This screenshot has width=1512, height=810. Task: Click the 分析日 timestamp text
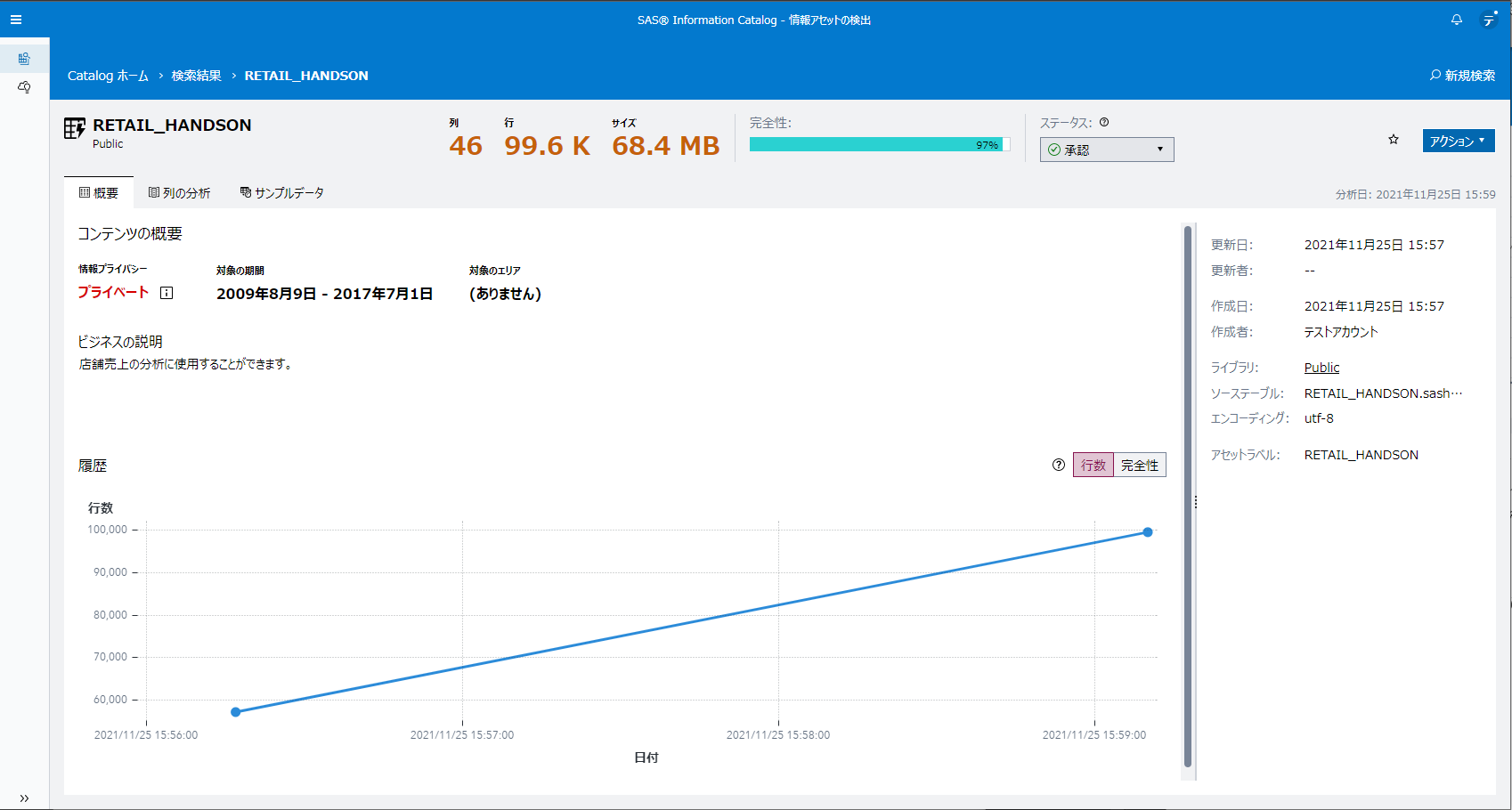pos(1416,194)
